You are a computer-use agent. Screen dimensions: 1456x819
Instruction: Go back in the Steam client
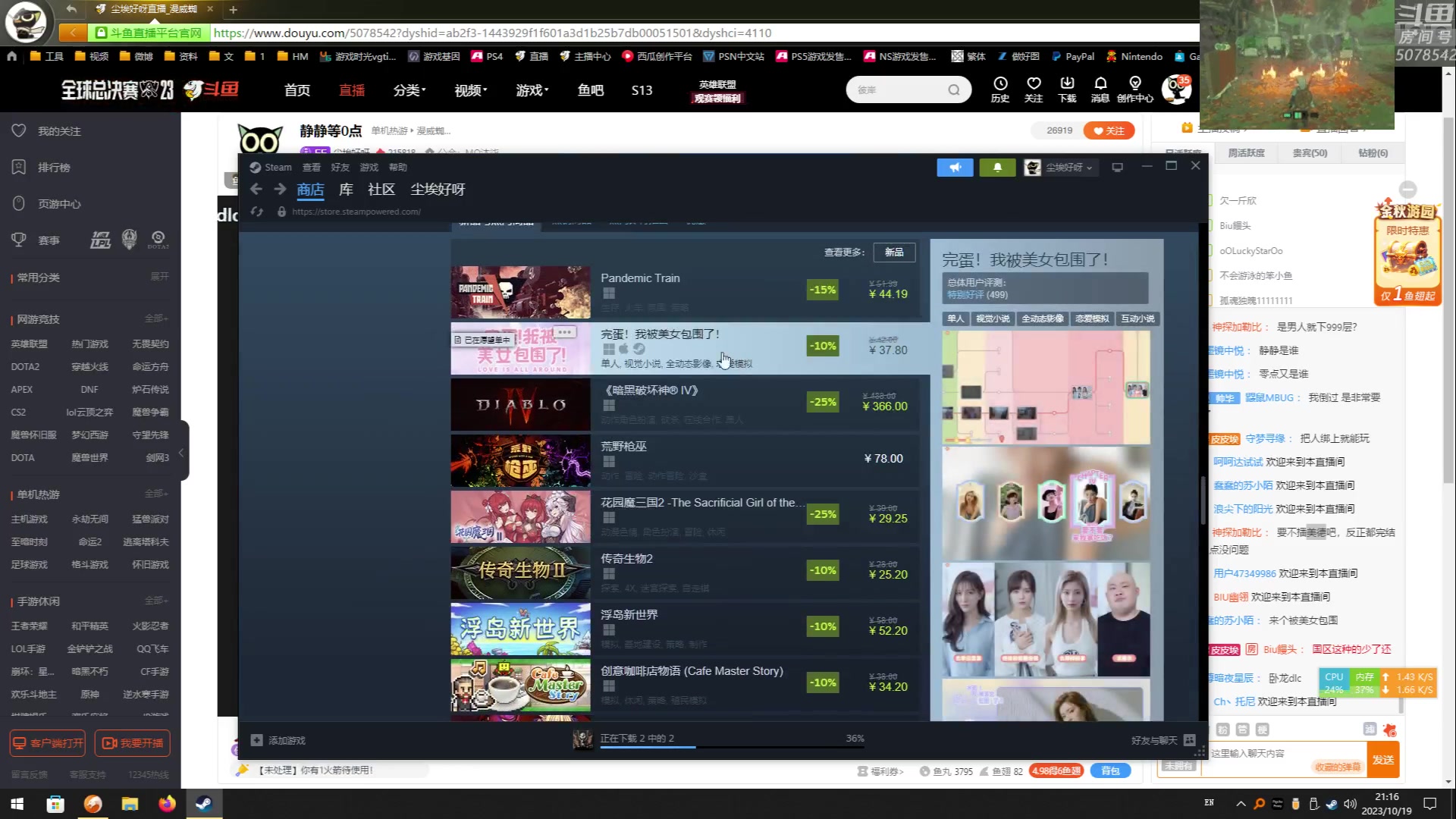(256, 189)
